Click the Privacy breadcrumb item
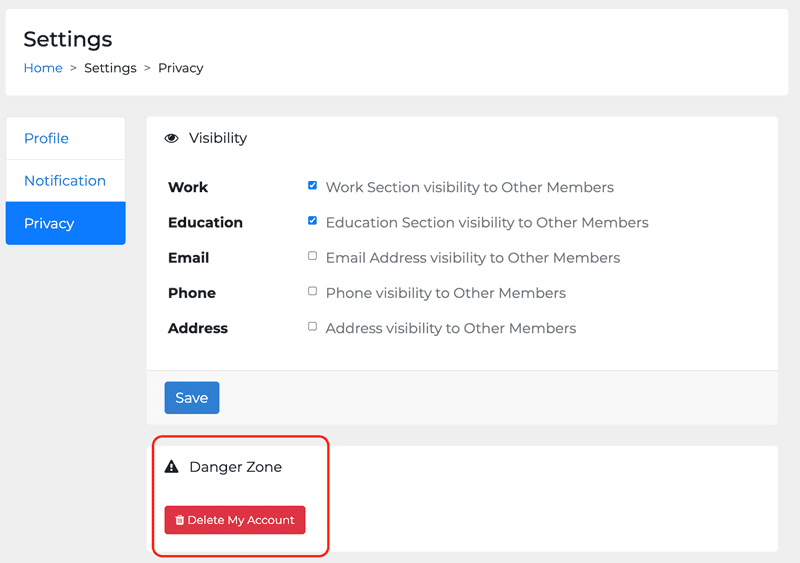Viewport: 800px width, 563px height. 181,68
